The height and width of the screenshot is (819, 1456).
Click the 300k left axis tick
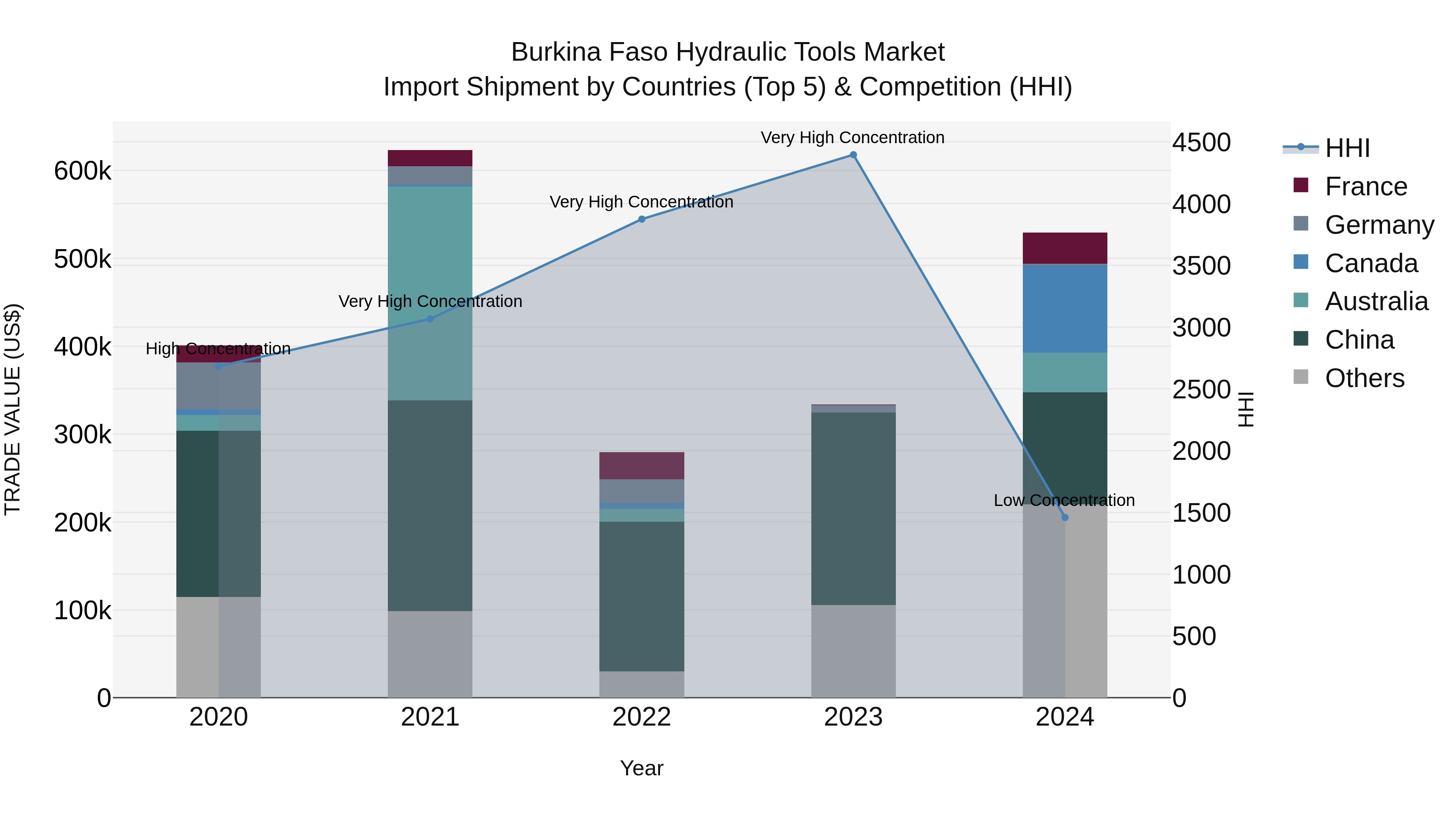pos(83,435)
